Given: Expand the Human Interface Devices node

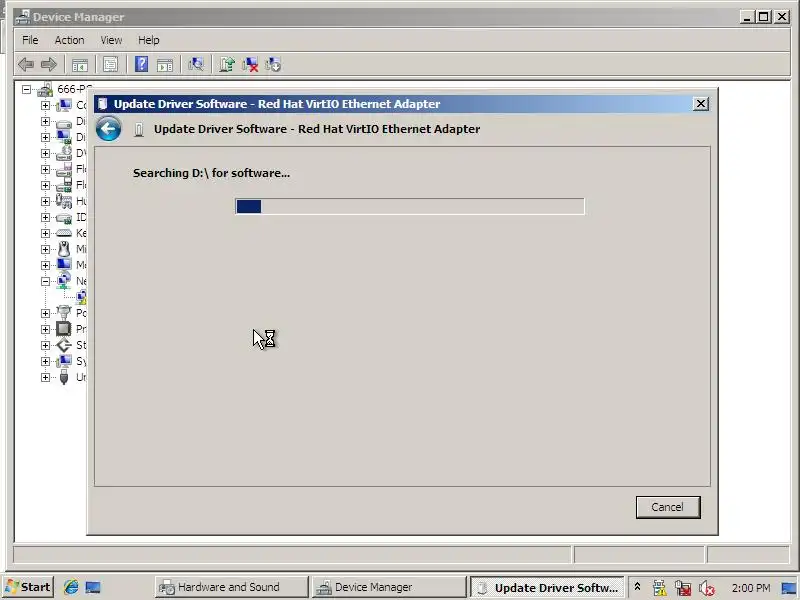Looking at the screenshot, I should pyautogui.click(x=45, y=201).
